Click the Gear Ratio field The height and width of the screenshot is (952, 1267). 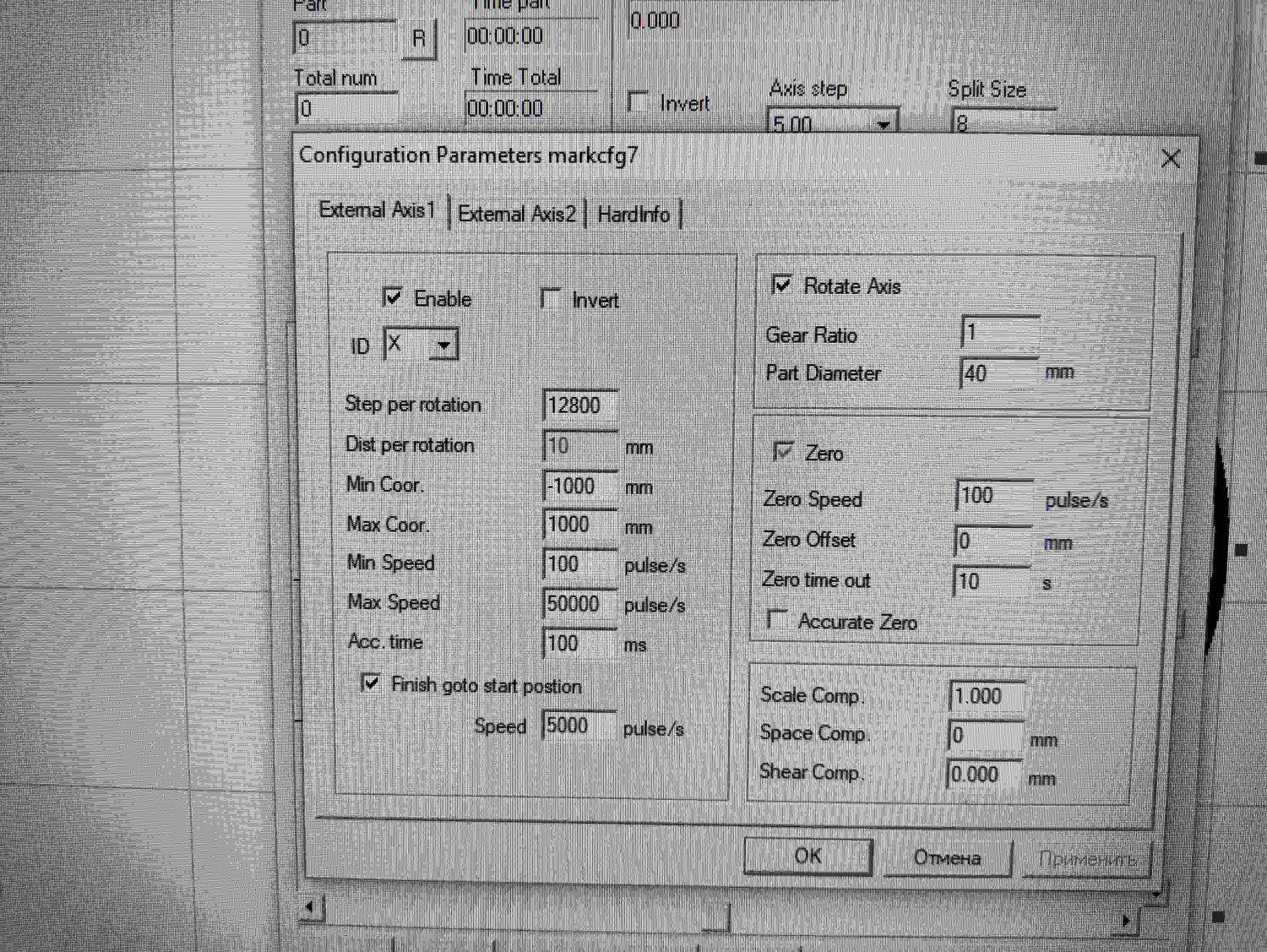pos(999,333)
